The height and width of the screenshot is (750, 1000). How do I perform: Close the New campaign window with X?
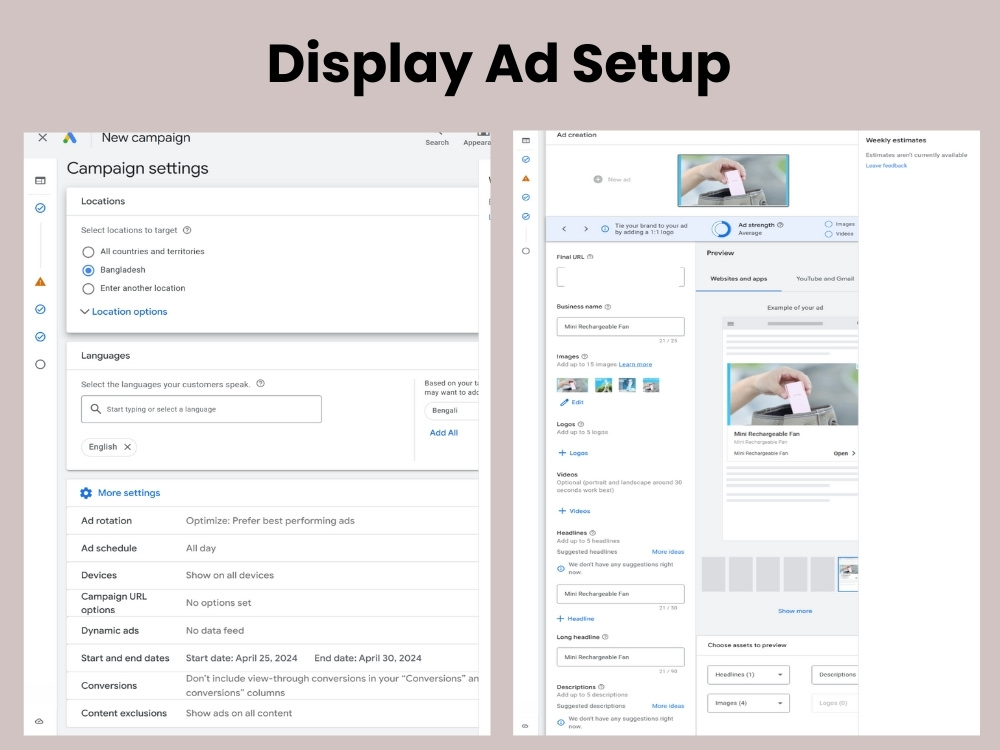coord(43,138)
